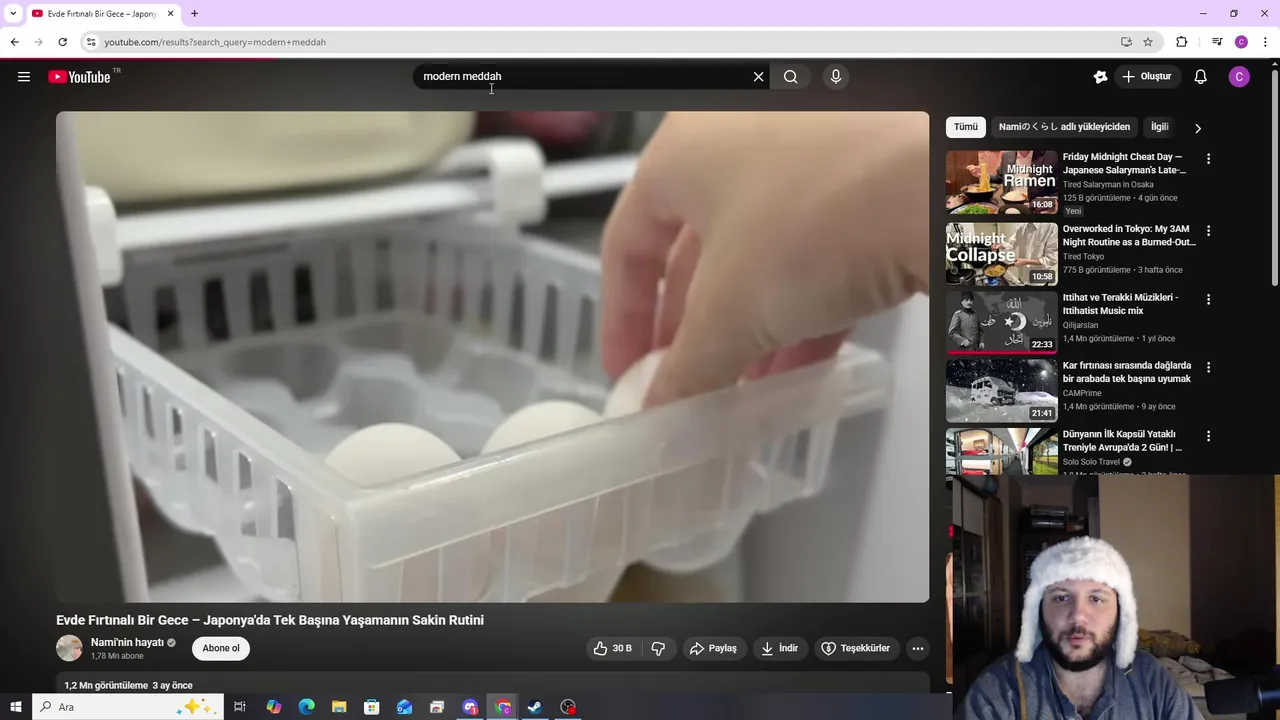Viewport: 1280px width, 720px height.
Task: Select the 'Namiのくらし adlı yükleyiciden' chip
Action: pos(1064,127)
